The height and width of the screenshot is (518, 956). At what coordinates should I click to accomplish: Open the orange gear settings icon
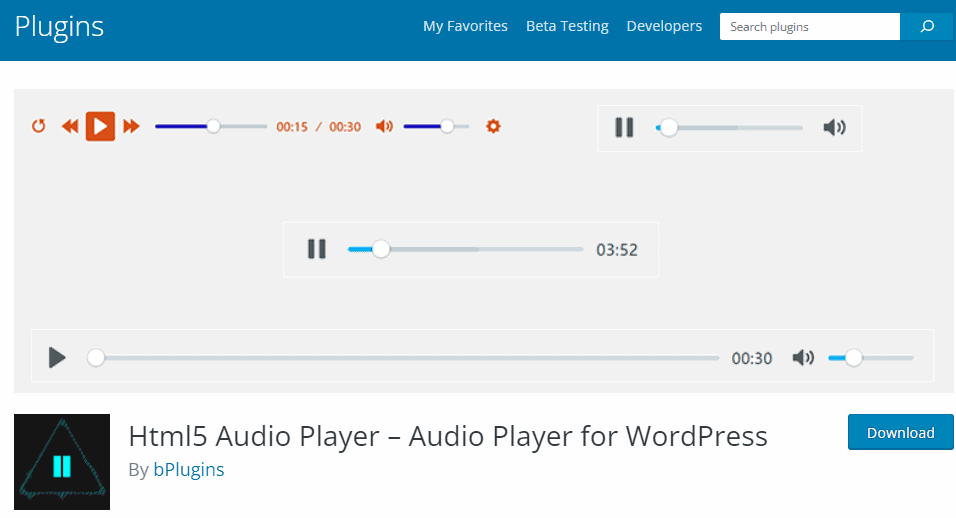point(492,126)
